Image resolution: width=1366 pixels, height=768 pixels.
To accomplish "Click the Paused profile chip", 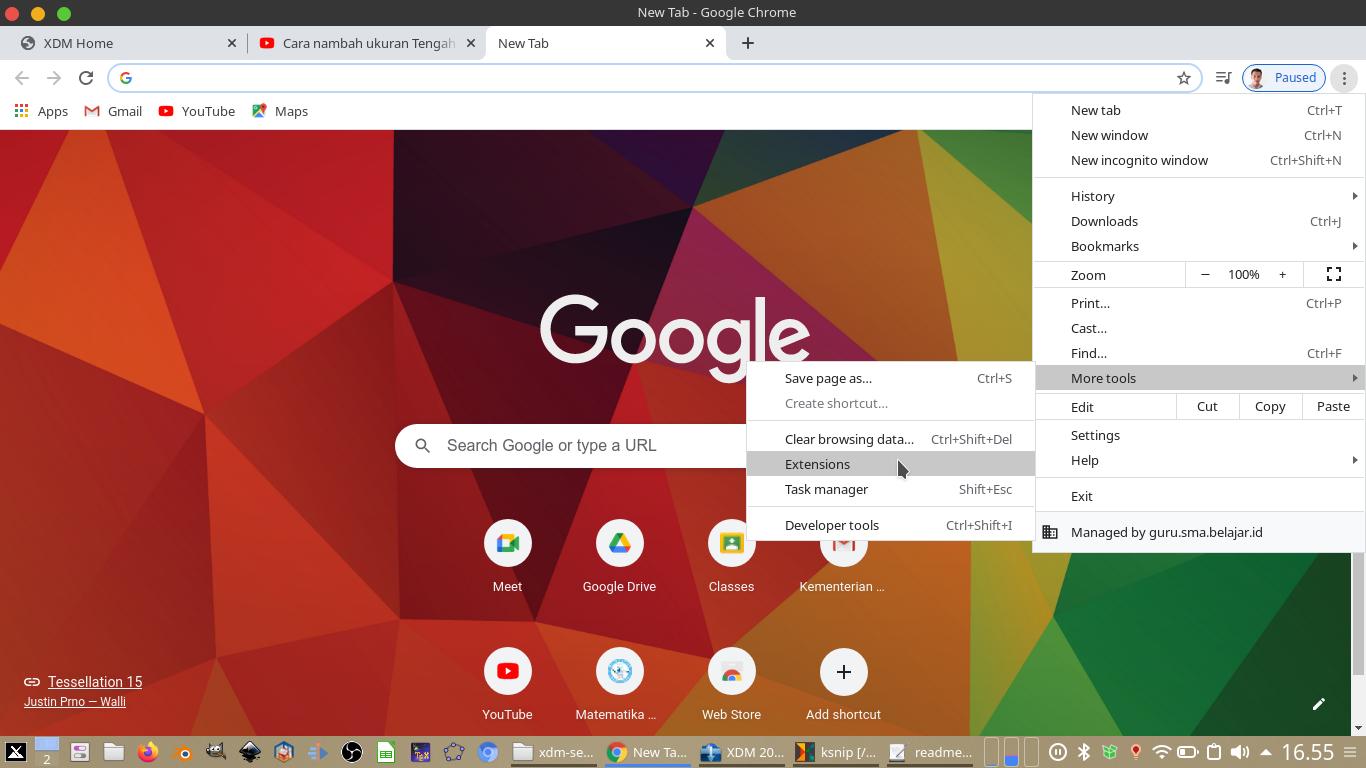I will click(x=1284, y=78).
